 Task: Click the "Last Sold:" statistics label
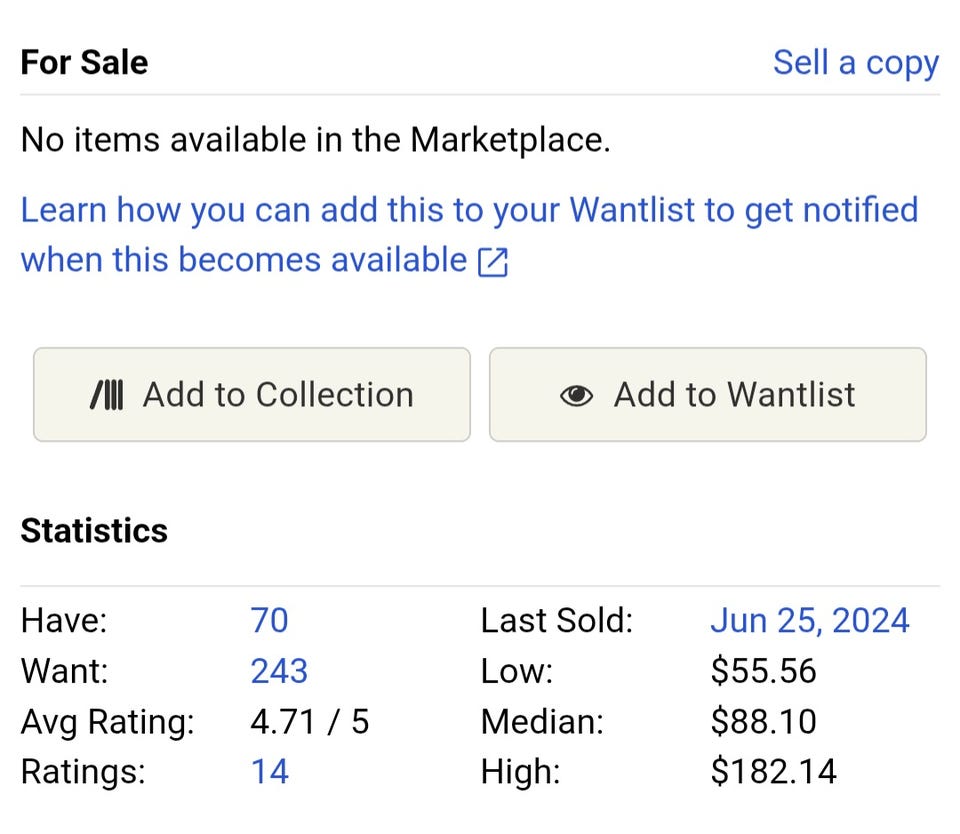coord(557,621)
